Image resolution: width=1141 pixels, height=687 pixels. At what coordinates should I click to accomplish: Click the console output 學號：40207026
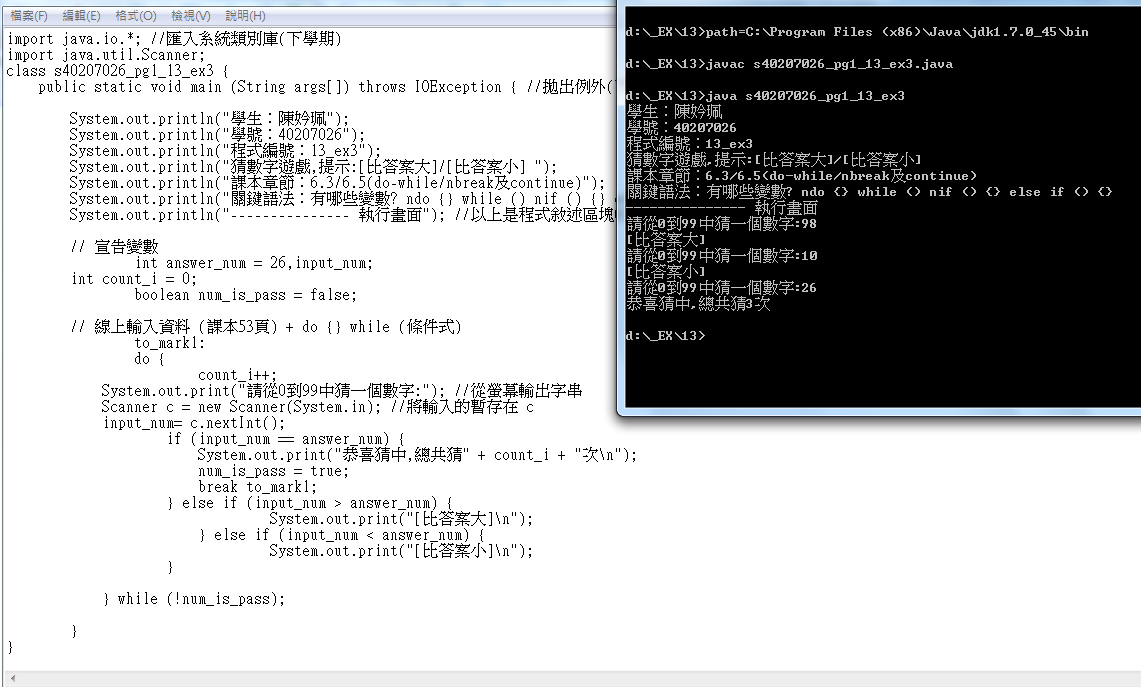click(681, 128)
